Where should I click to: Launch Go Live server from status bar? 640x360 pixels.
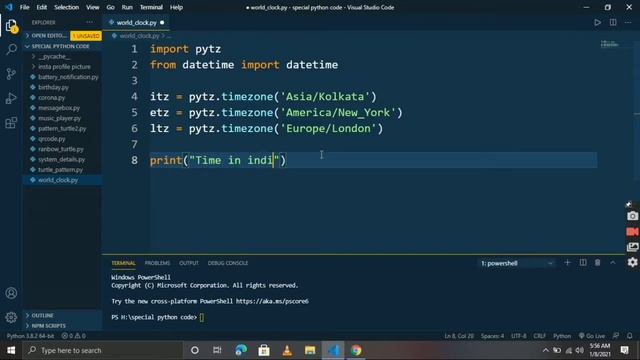pyautogui.click(x=592, y=336)
